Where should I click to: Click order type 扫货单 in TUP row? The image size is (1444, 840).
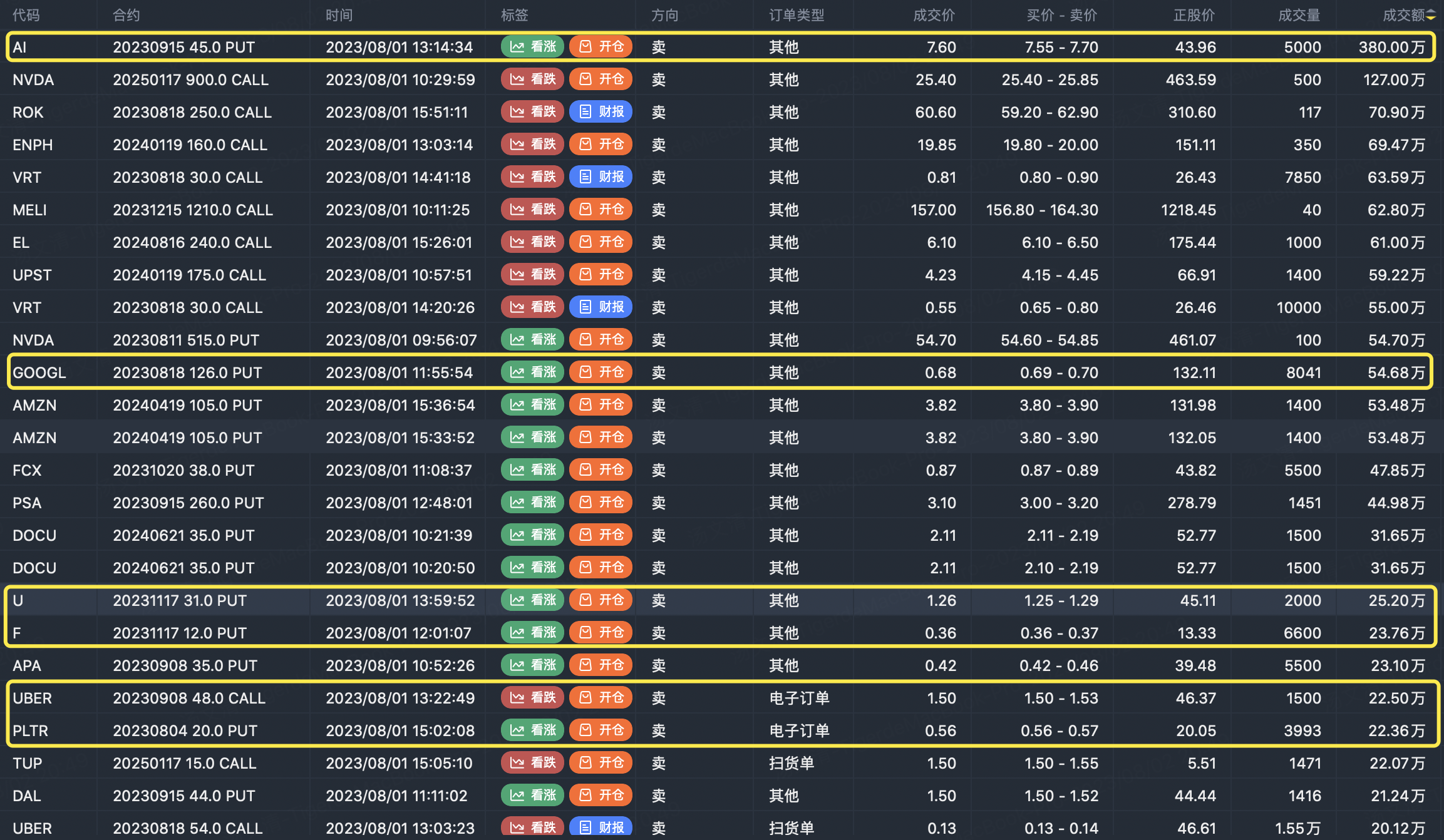[792, 763]
